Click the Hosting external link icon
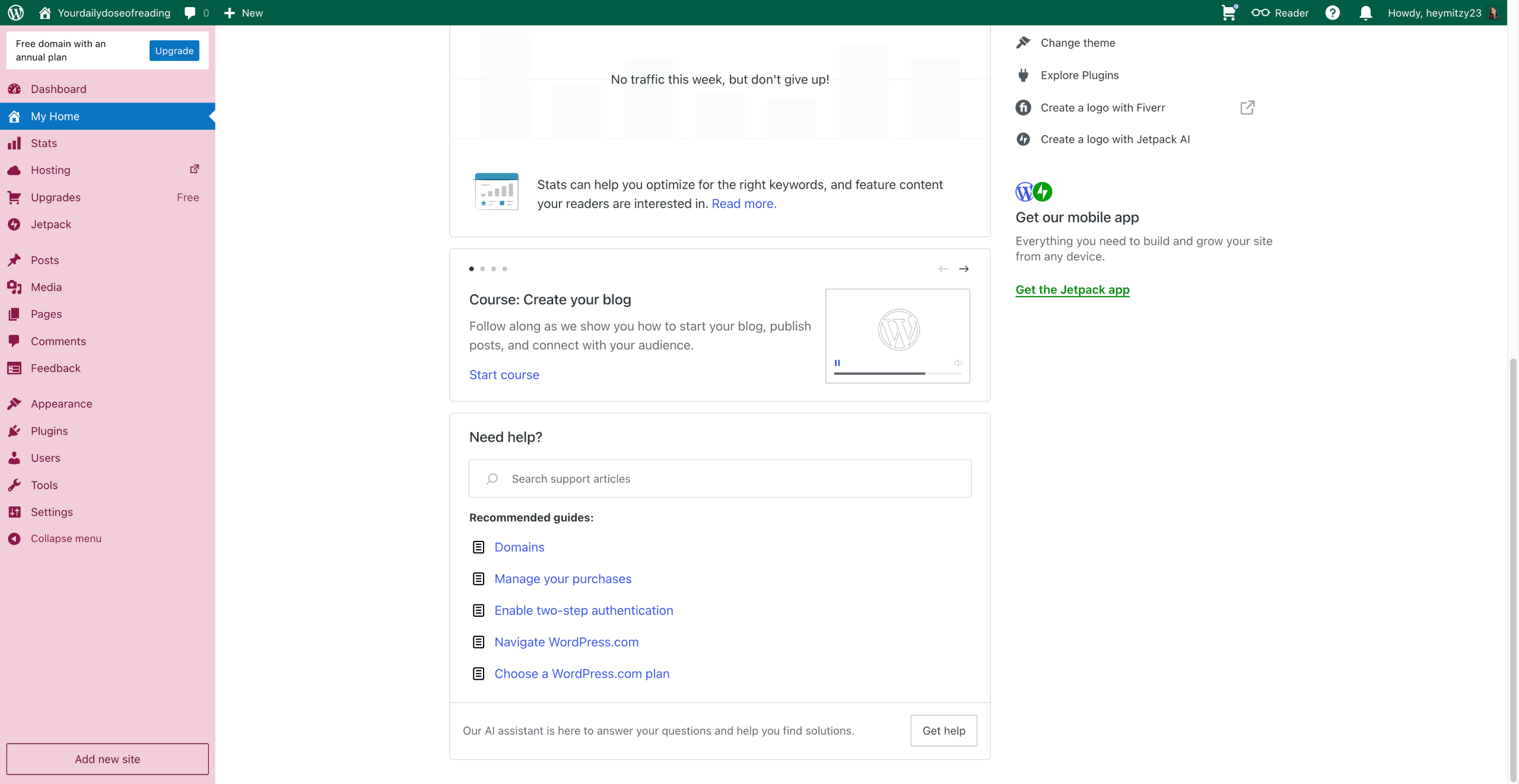 tap(194, 170)
